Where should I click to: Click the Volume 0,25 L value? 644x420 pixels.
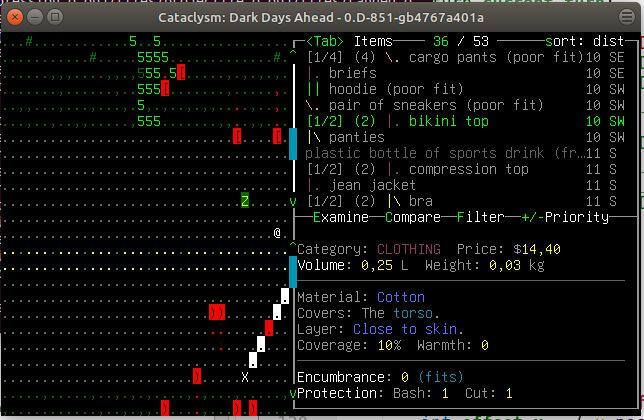coord(385,265)
